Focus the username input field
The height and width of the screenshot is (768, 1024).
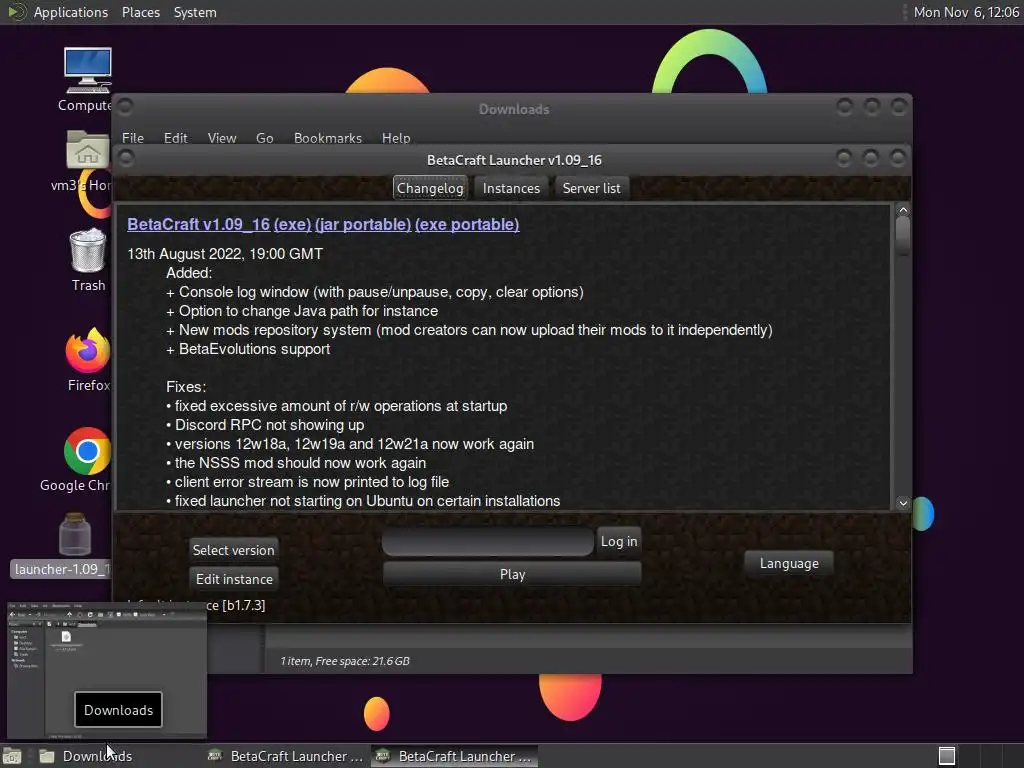click(488, 541)
